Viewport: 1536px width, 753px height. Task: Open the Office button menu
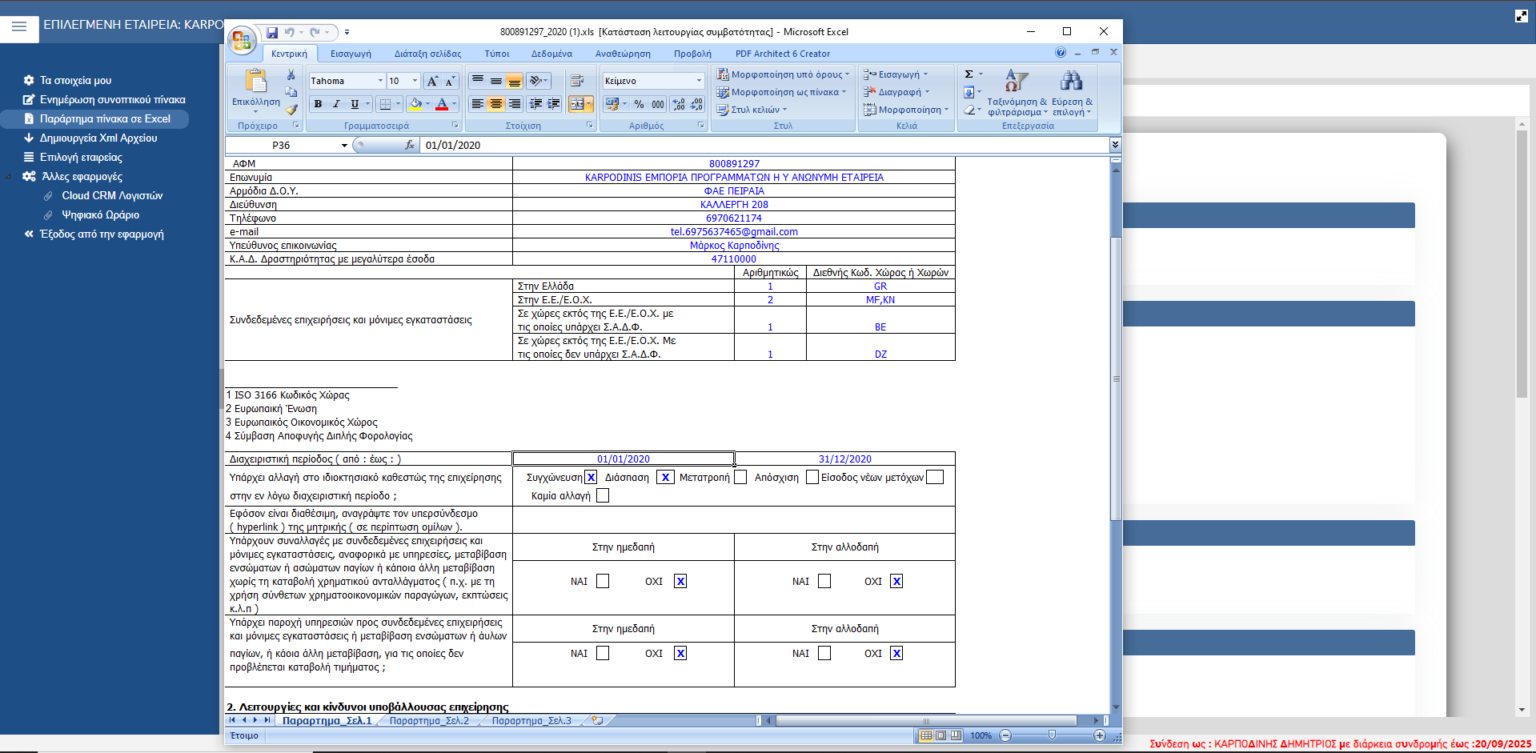click(243, 40)
